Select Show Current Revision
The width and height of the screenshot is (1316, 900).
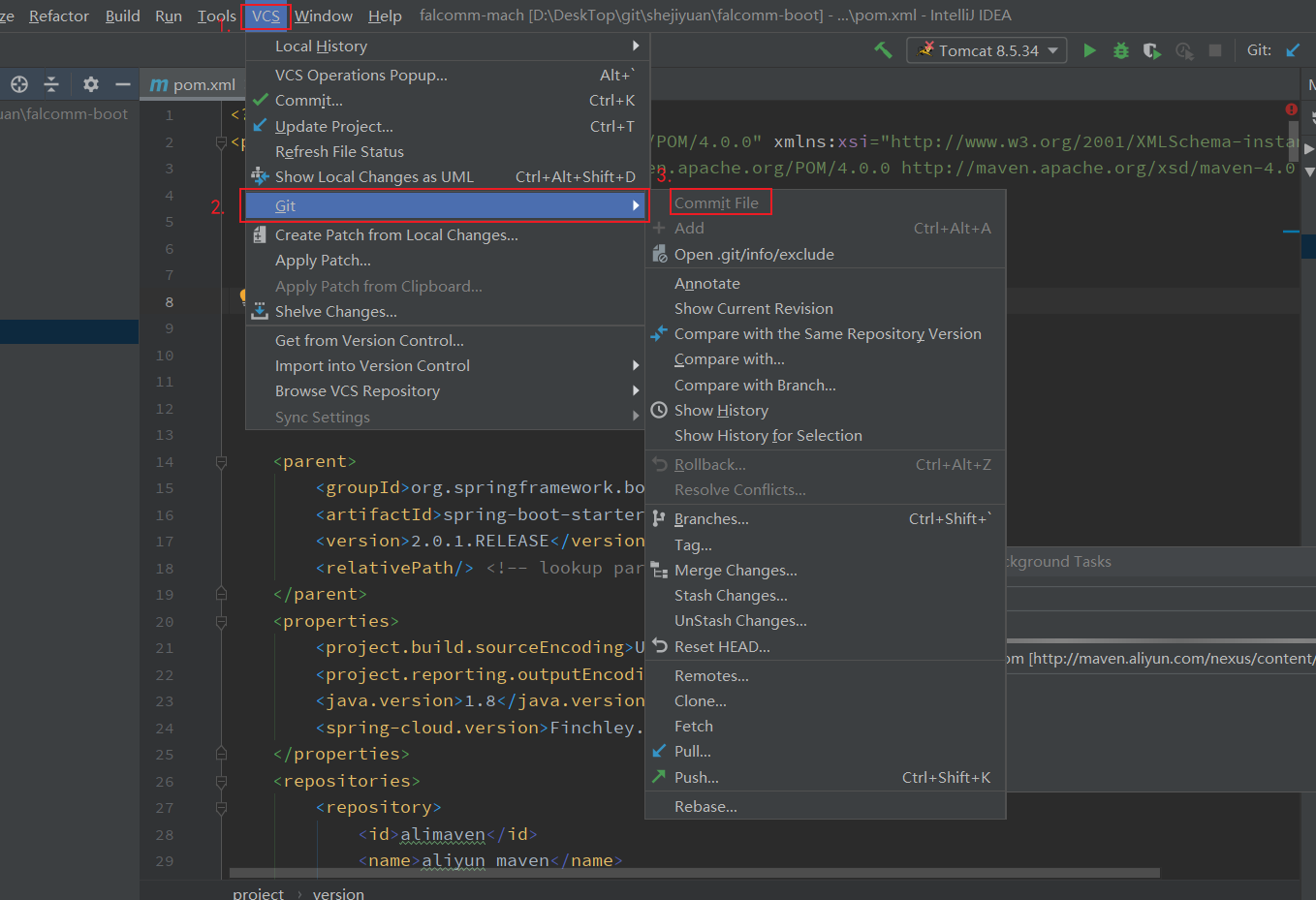coord(826,308)
